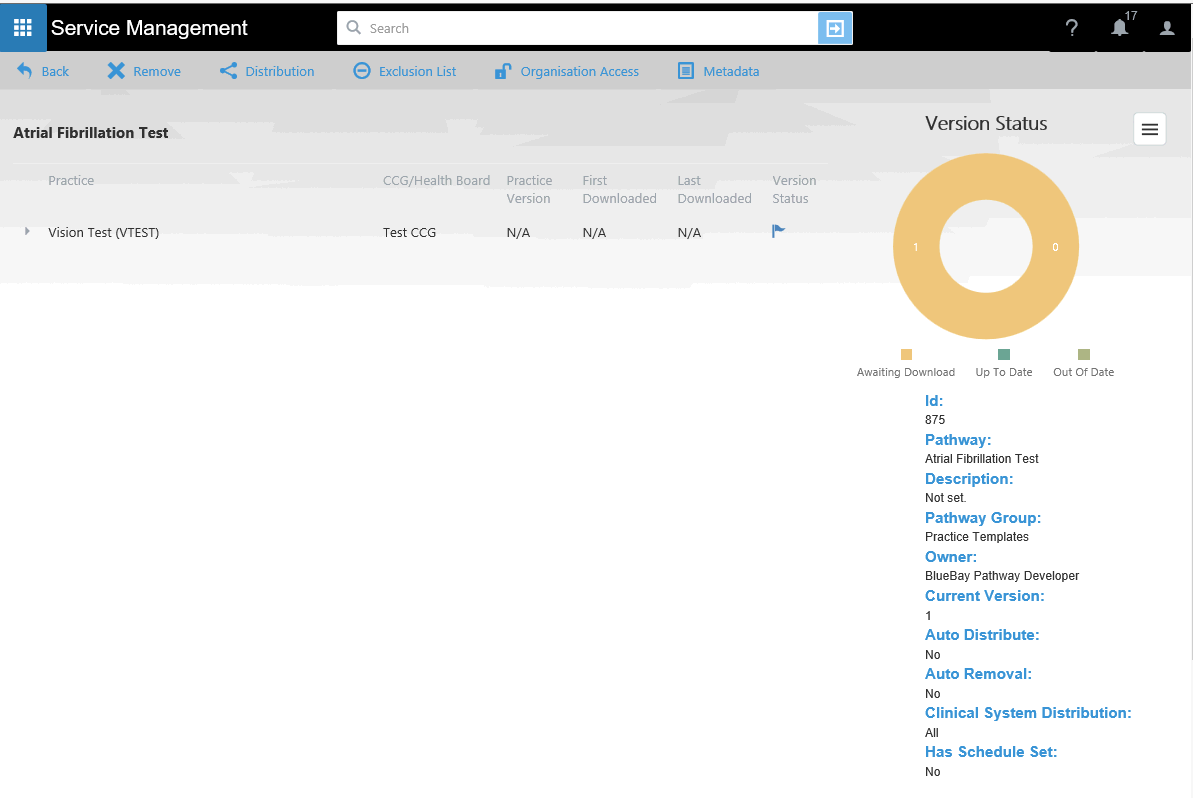This screenshot has height=798, width=1193.
Task: Click the Back arrow button
Action: click(43, 71)
